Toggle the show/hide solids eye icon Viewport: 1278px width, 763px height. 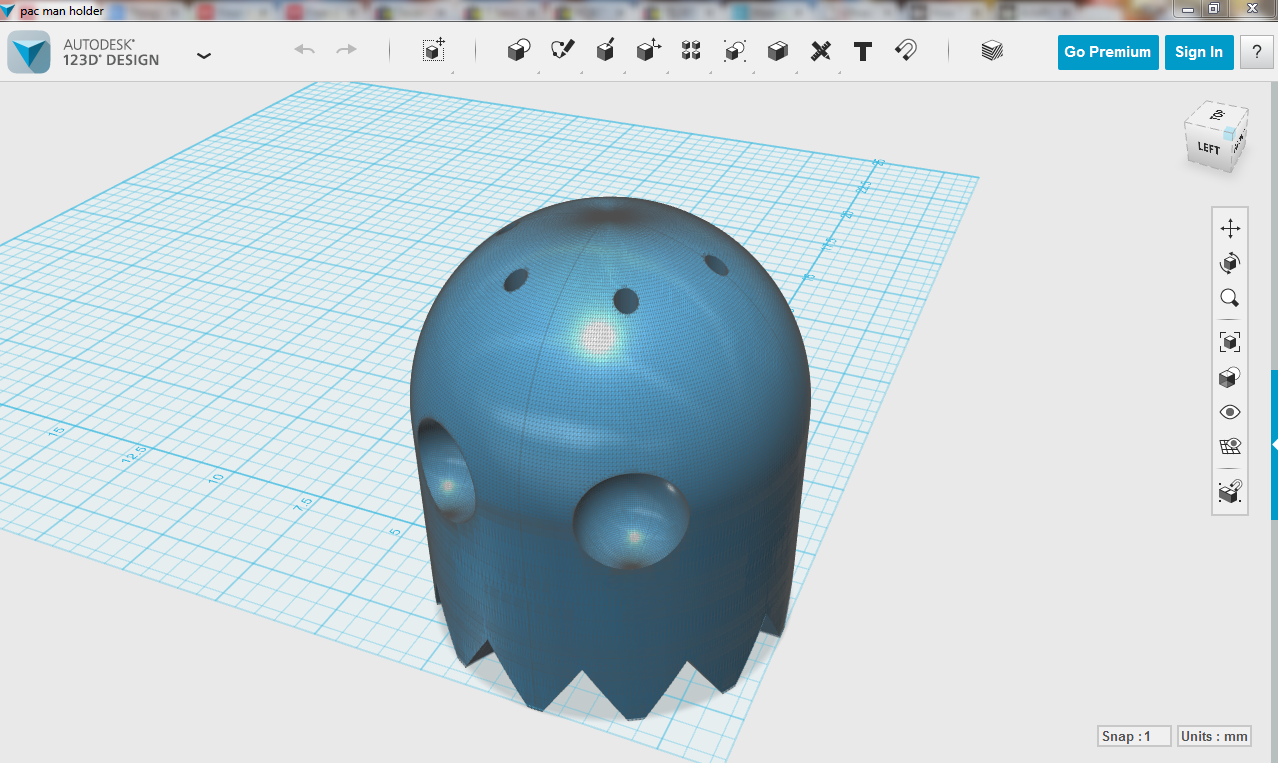1230,412
